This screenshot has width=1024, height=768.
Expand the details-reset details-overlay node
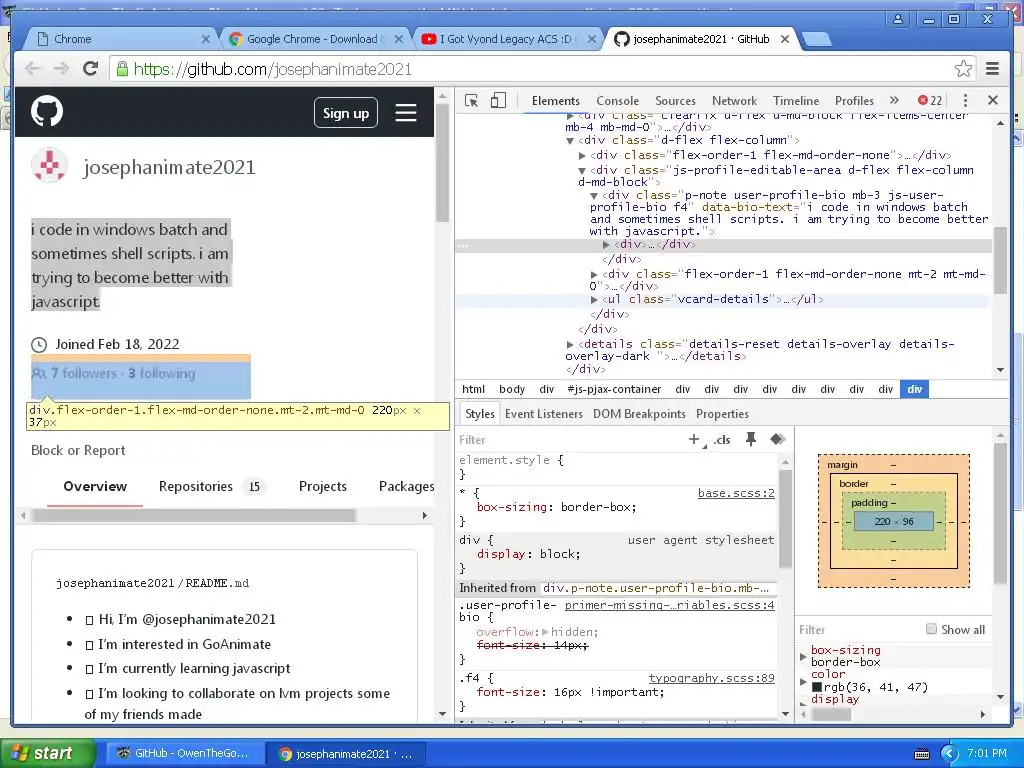point(570,344)
